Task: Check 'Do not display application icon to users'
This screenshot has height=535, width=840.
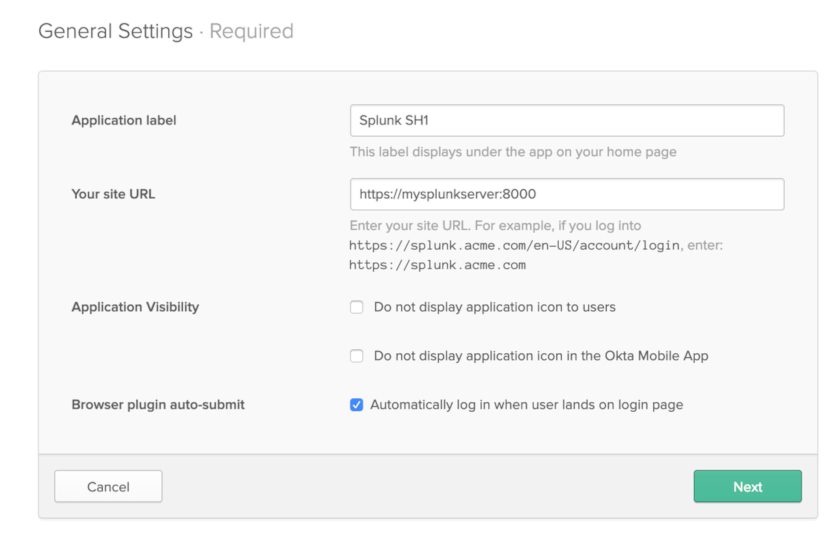Action: point(356,307)
